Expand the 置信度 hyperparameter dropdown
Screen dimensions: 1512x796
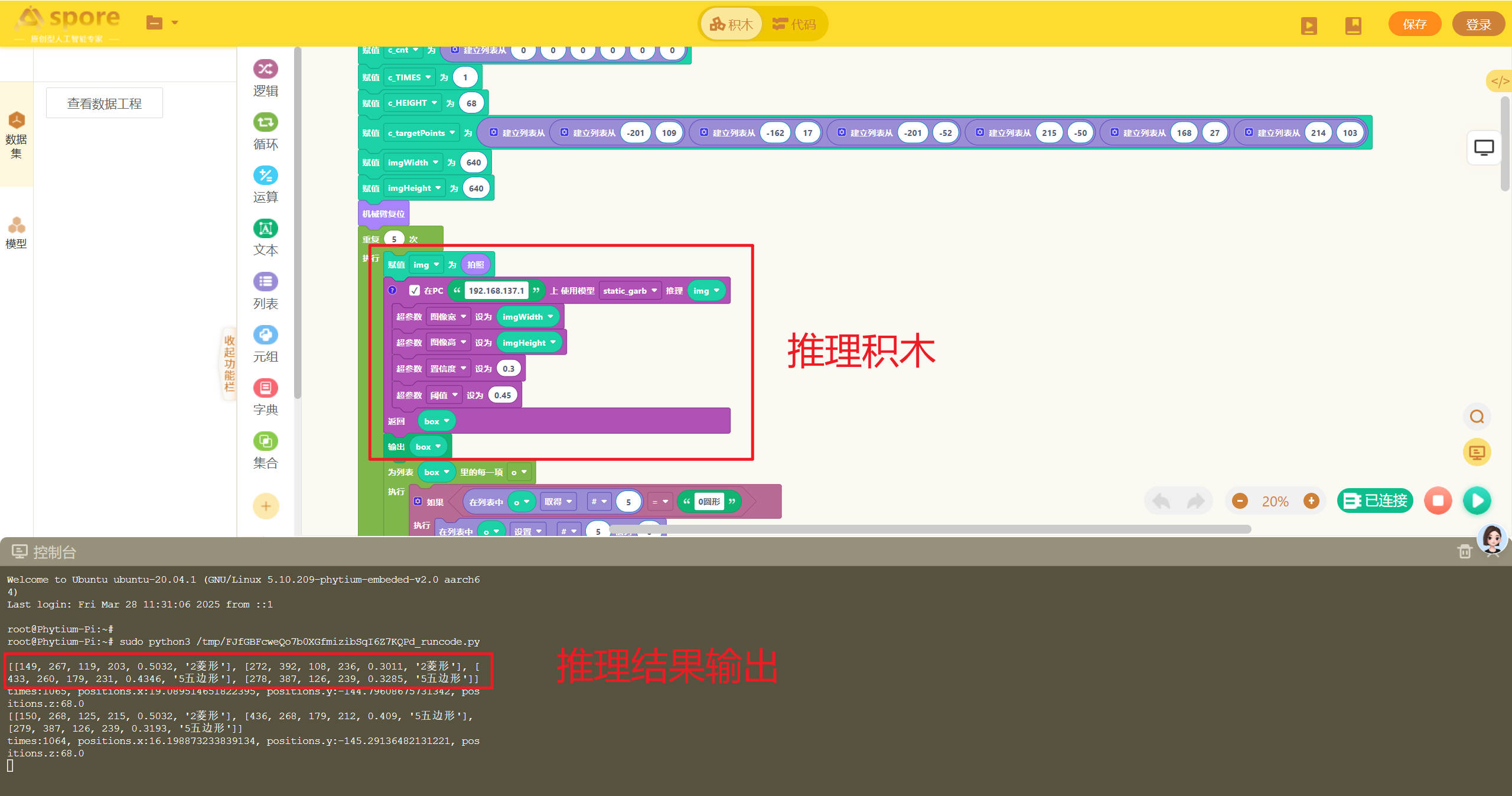[x=448, y=368]
